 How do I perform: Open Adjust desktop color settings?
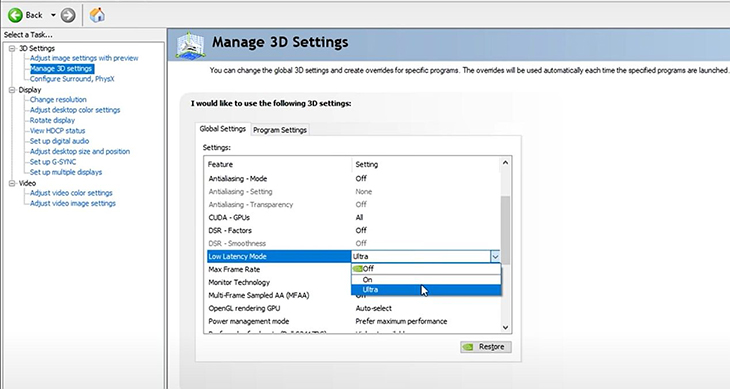pyautogui.click(x=75, y=110)
